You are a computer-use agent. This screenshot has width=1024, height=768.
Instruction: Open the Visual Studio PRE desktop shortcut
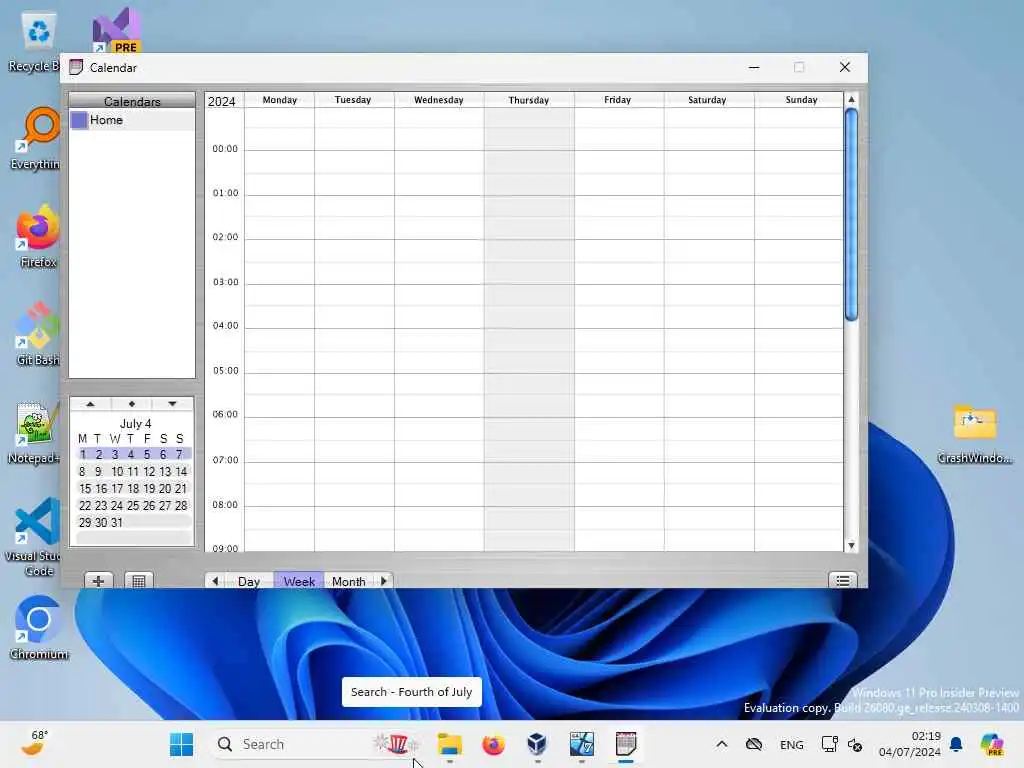click(116, 31)
